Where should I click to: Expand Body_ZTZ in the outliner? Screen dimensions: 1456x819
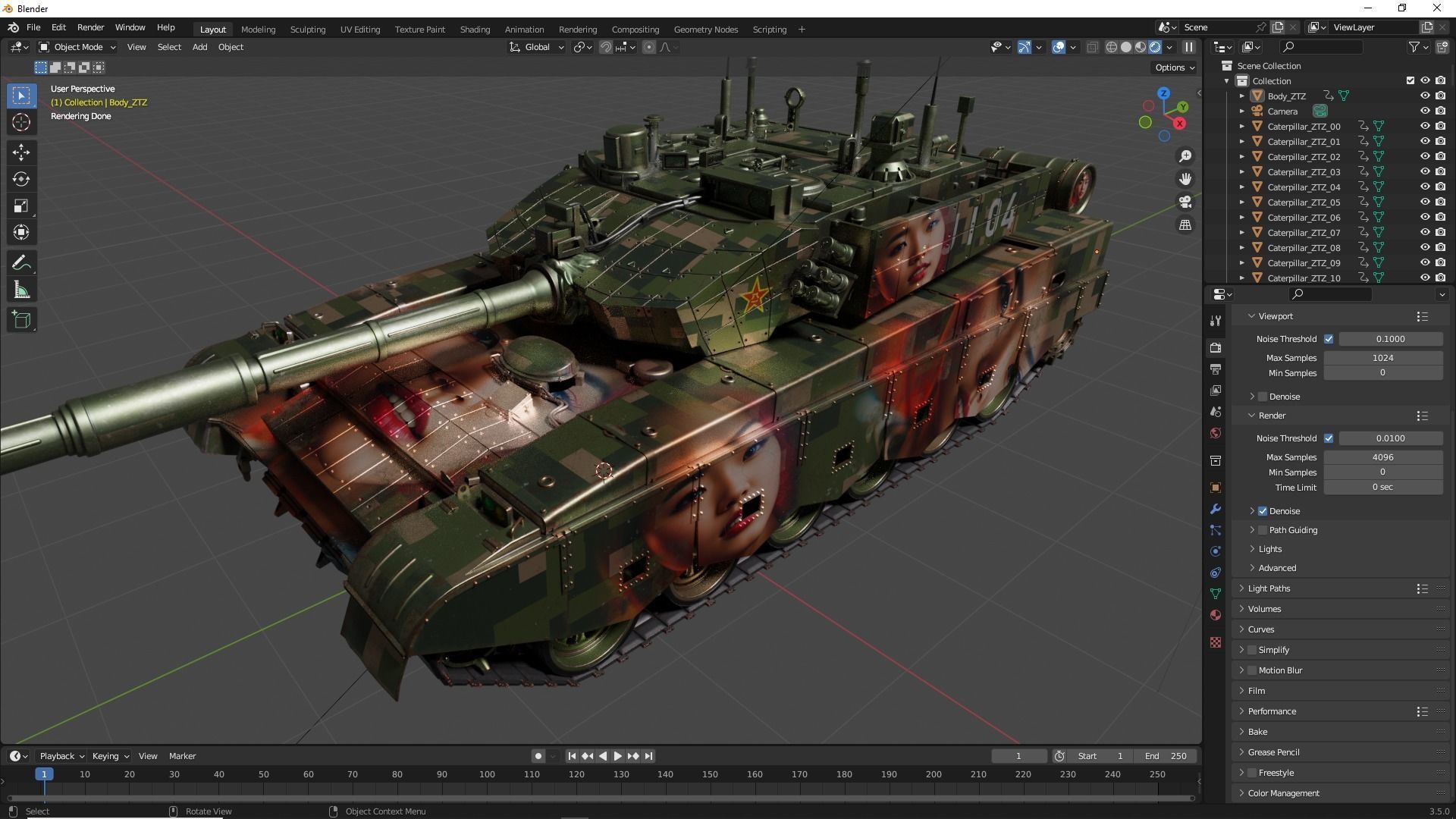(x=1241, y=96)
